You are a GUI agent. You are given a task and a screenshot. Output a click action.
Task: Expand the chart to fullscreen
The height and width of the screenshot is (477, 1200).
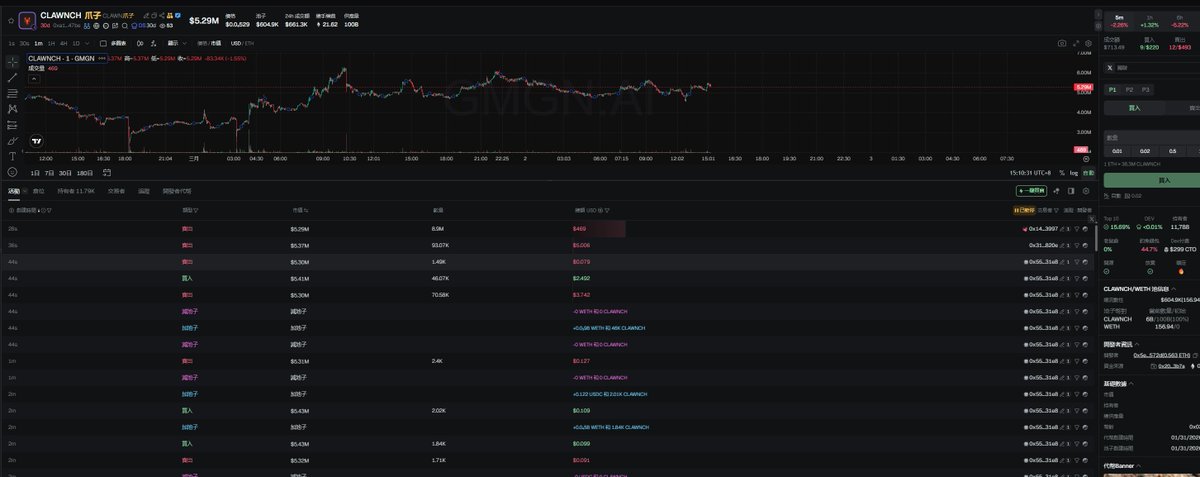[1075, 43]
